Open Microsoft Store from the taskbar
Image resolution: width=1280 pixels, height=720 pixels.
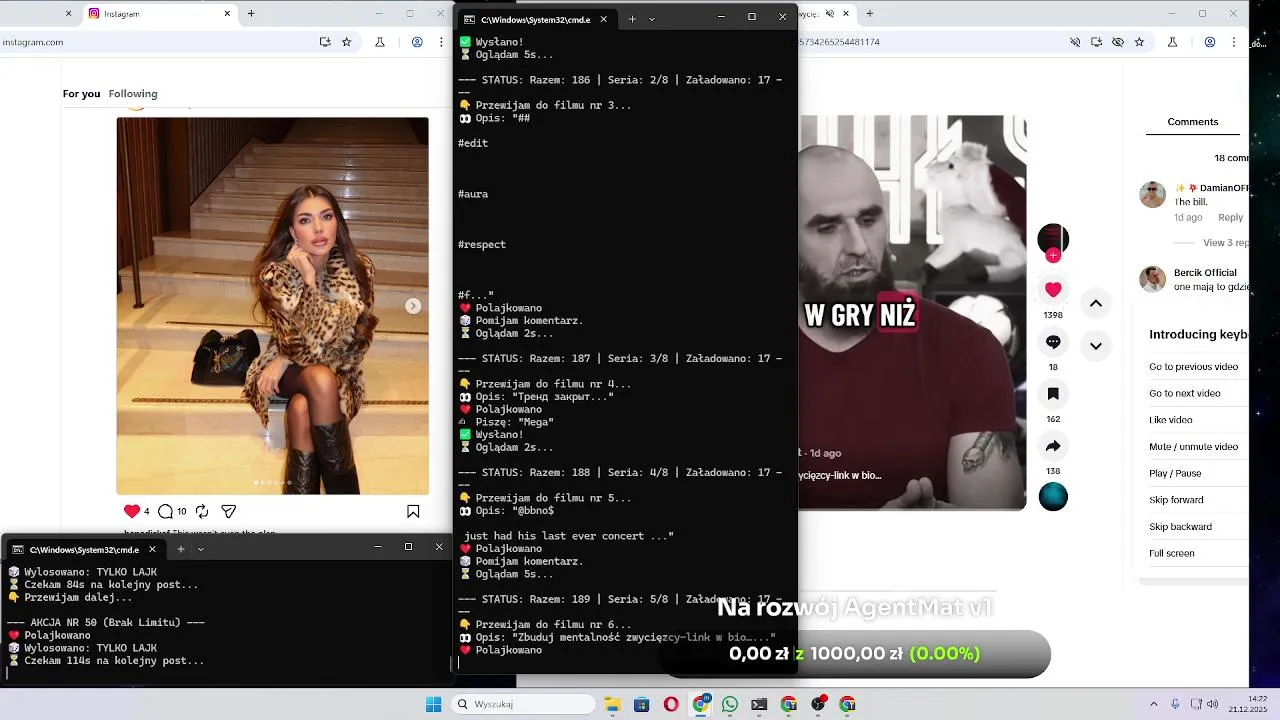(641, 704)
